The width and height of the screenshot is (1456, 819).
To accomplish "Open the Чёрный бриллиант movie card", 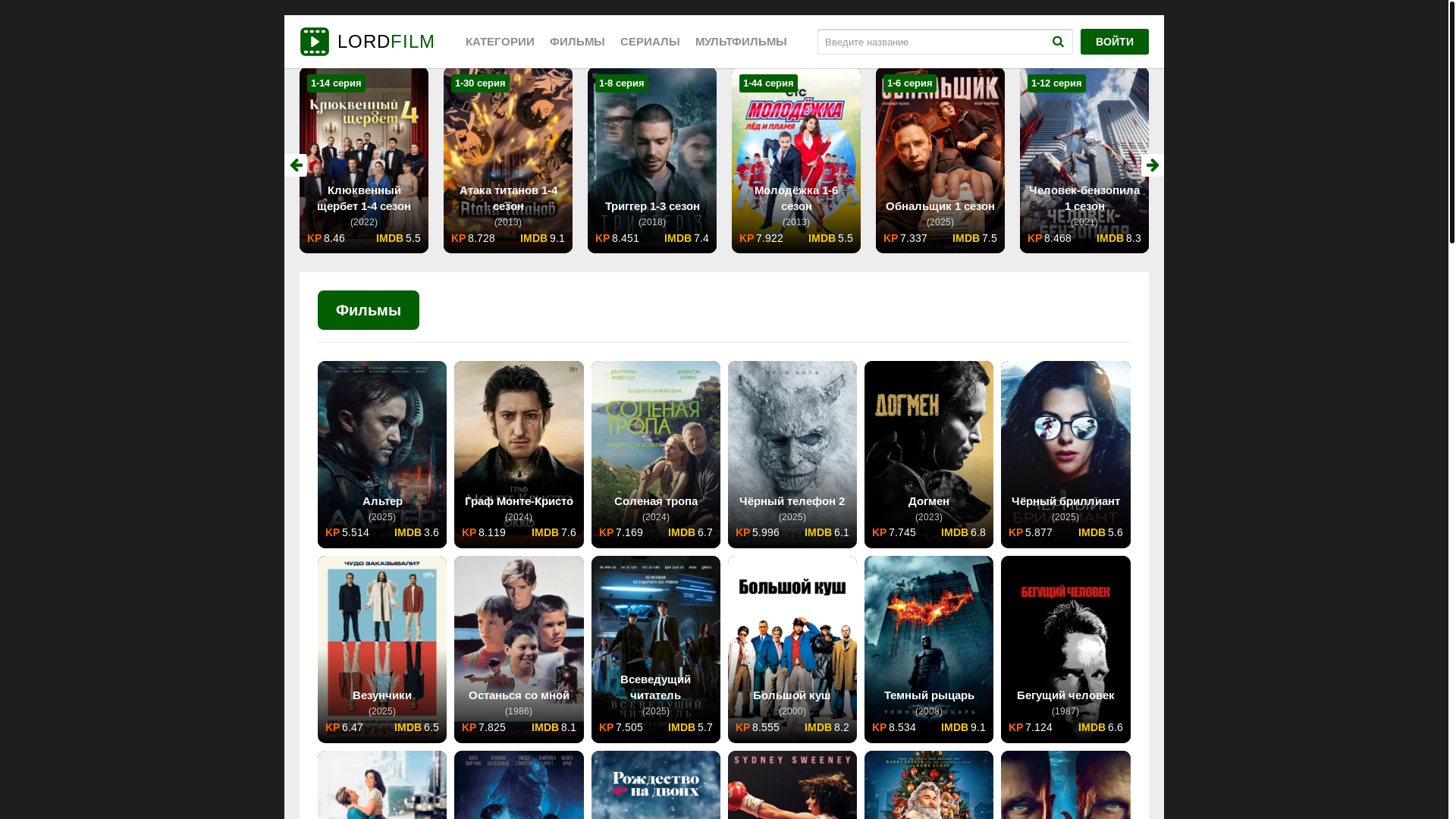I will click(x=1065, y=454).
